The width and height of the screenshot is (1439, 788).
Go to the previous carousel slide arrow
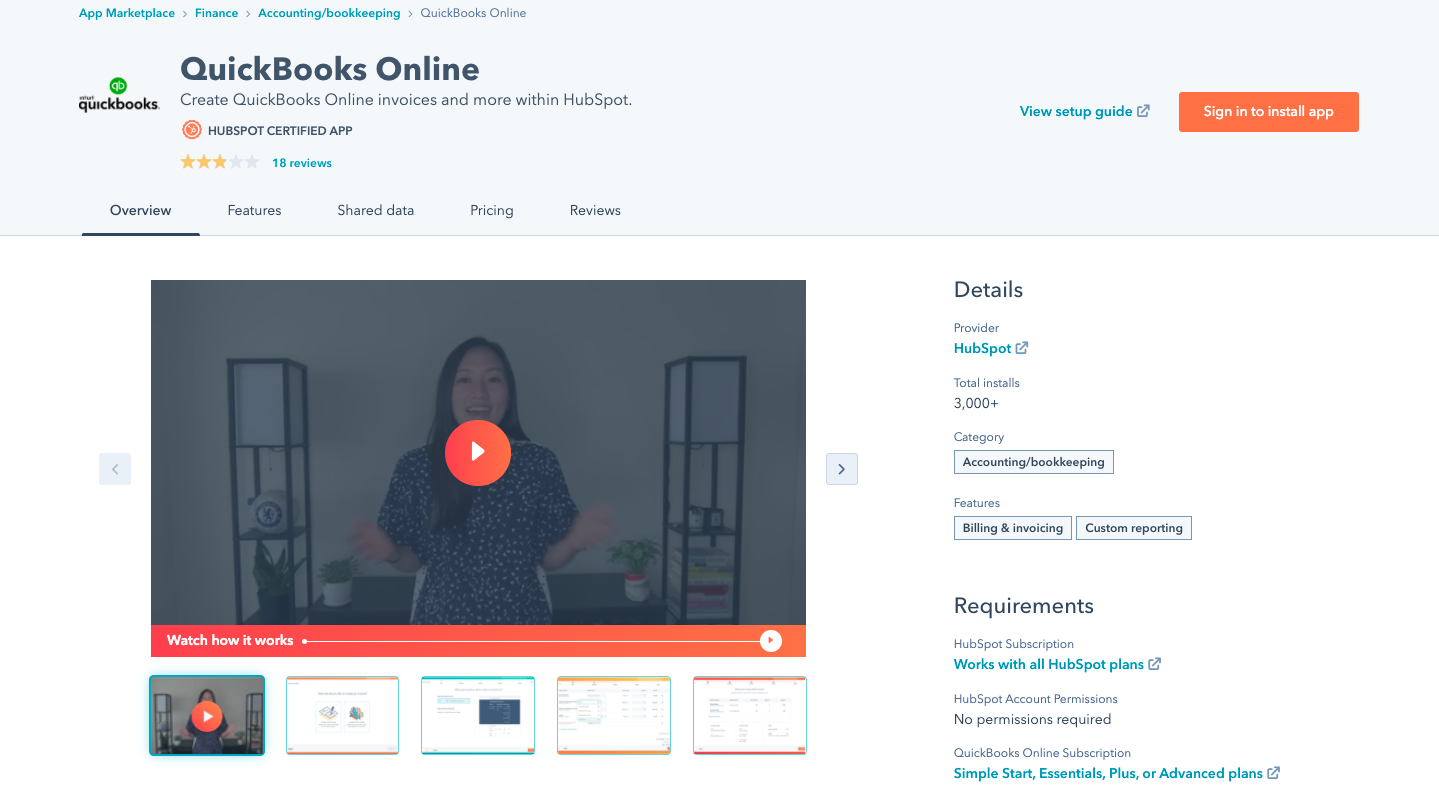(x=115, y=469)
